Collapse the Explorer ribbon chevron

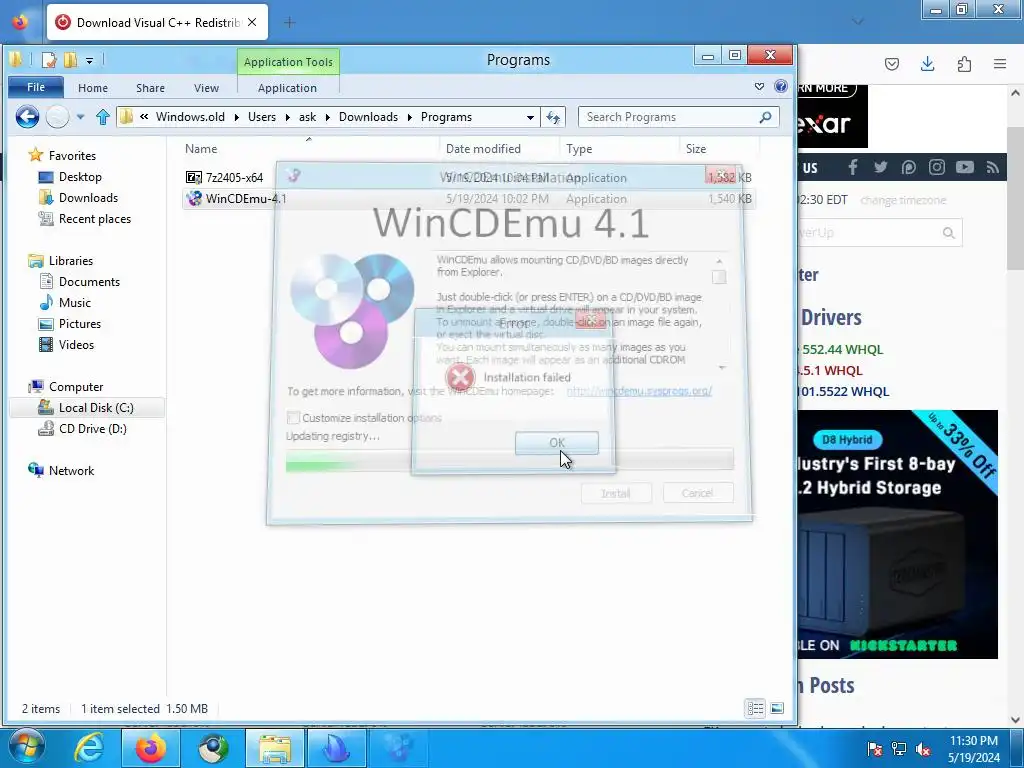pos(759,87)
